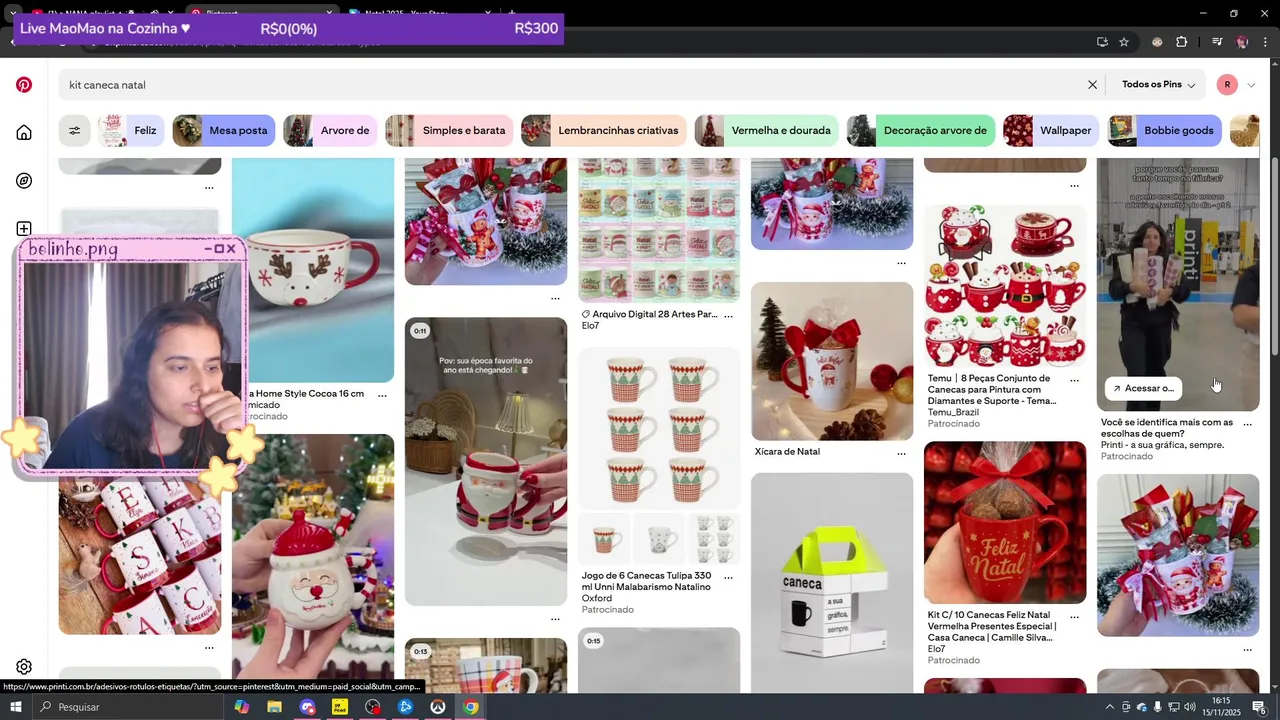Click the install app icon in address bar

1102,42
